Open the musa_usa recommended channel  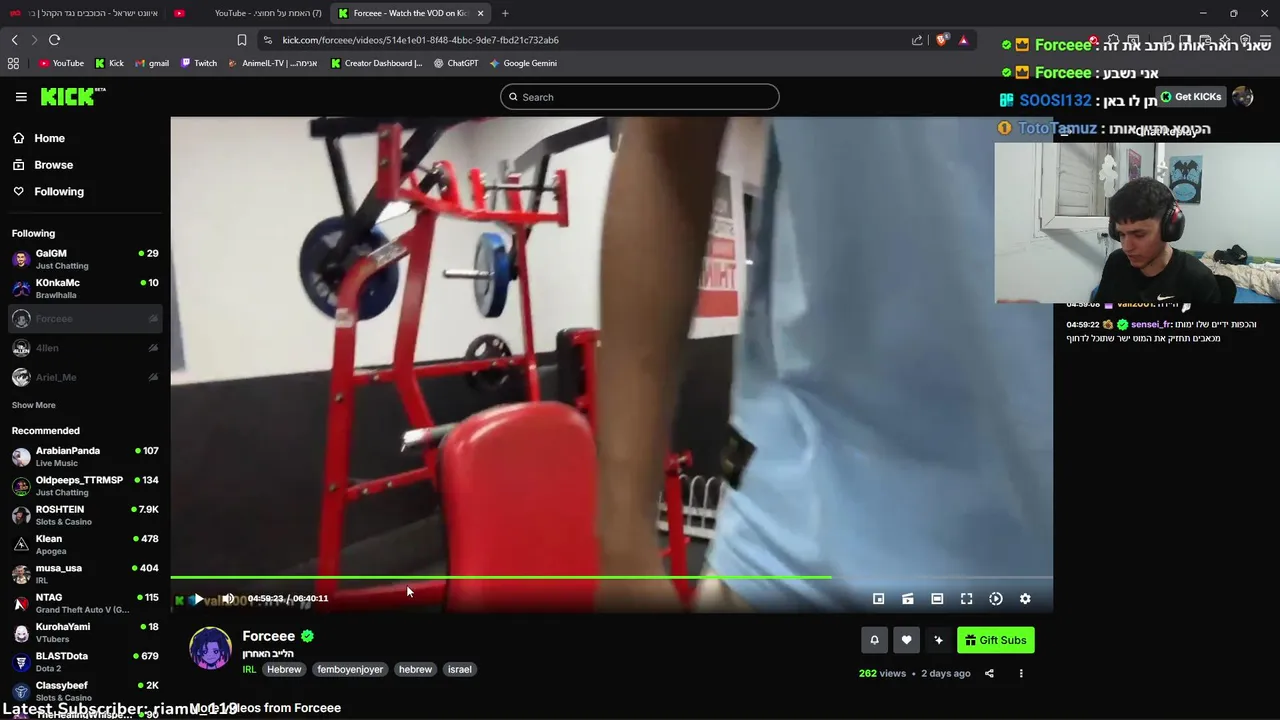click(85, 573)
